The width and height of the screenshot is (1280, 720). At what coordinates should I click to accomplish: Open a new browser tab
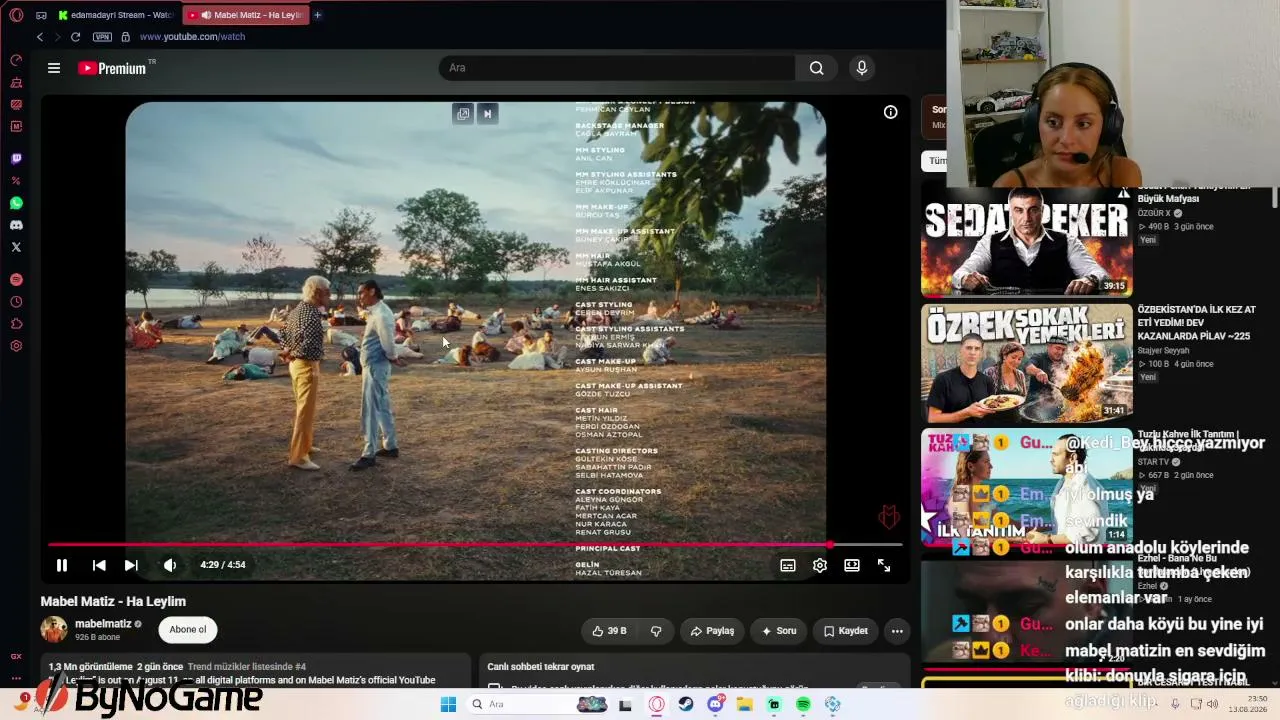(x=318, y=15)
